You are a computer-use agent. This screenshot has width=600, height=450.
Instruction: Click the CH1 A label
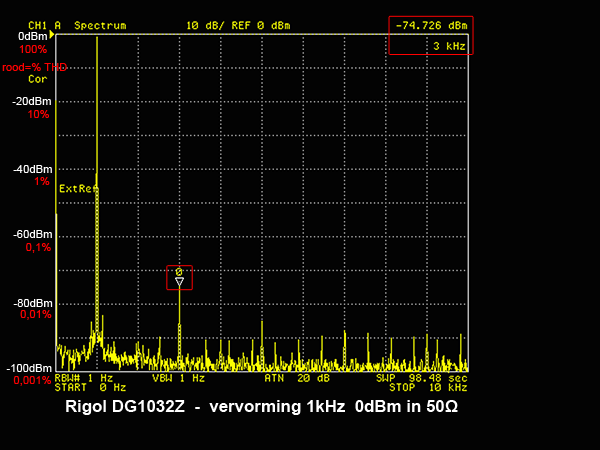(44, 26)
